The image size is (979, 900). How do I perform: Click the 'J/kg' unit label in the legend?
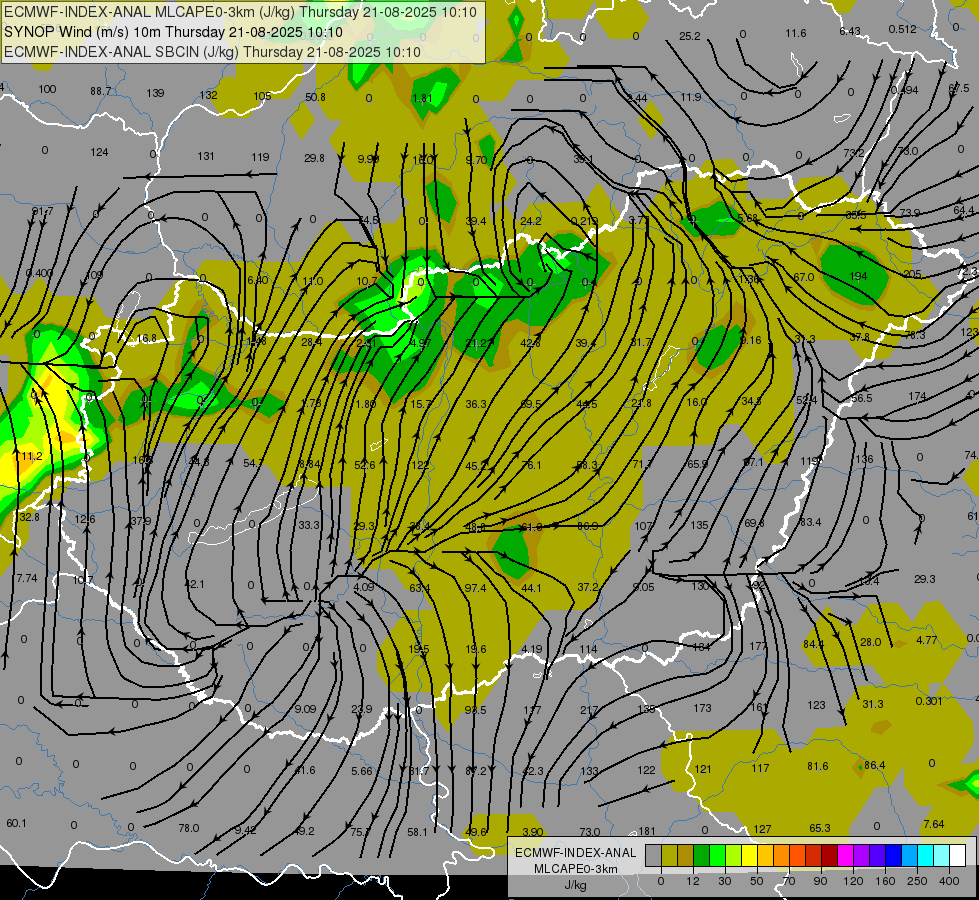(x=575, y=885)
